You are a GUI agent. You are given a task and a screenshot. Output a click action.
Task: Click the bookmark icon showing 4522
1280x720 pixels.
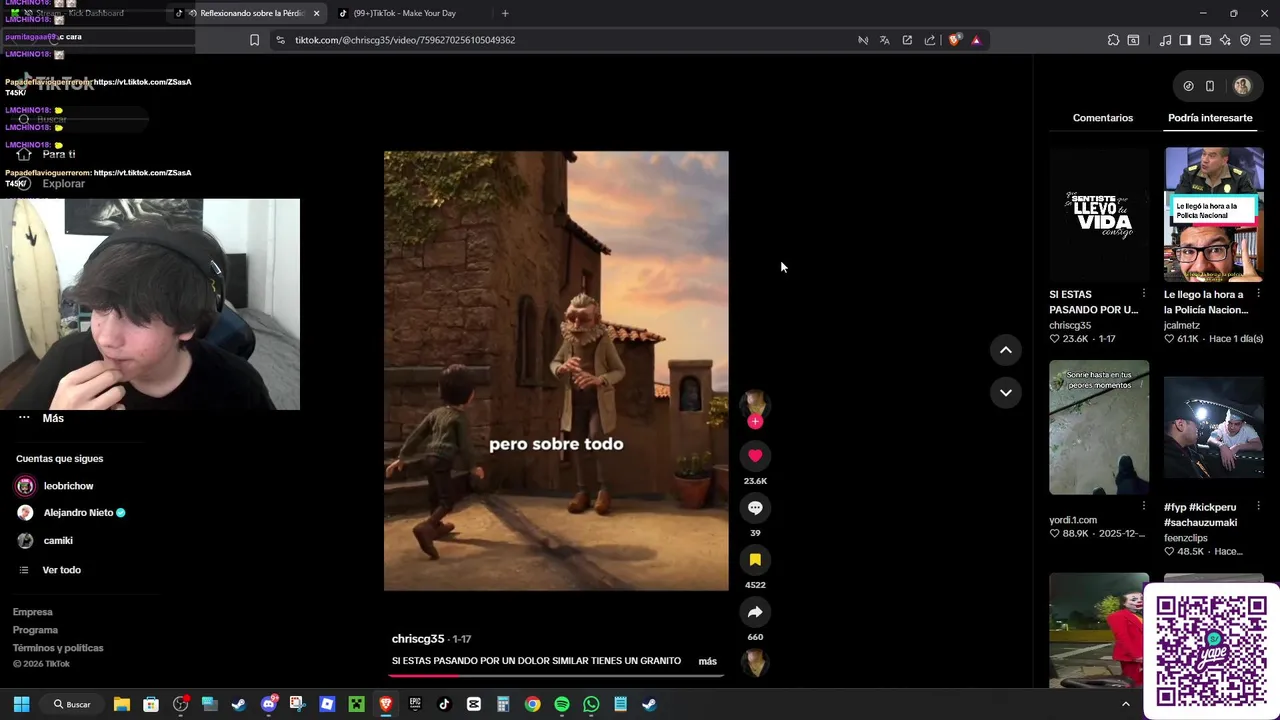click(x=755, y=560)
